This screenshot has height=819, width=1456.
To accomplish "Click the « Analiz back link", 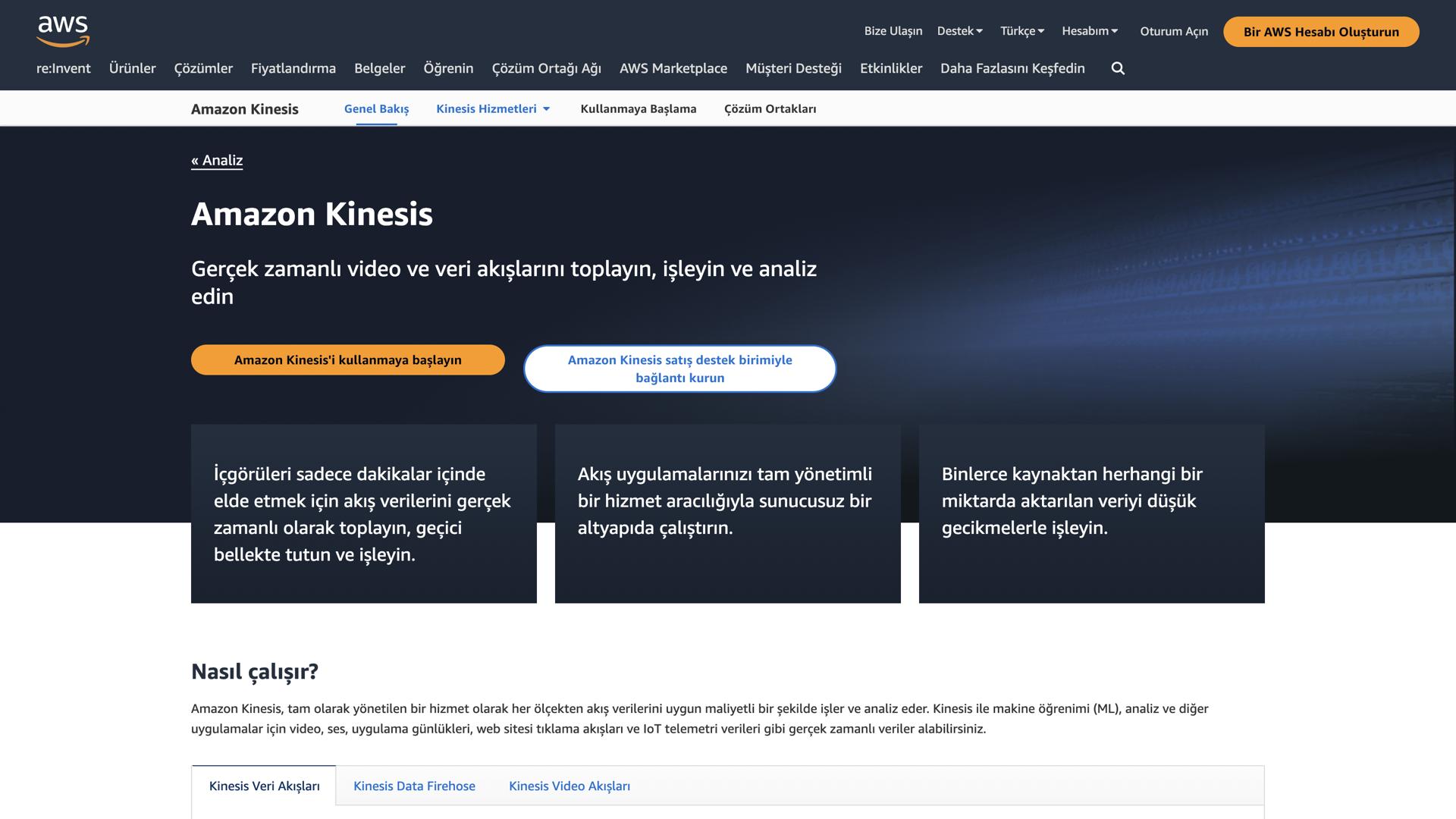I will [x=217, y=160].
